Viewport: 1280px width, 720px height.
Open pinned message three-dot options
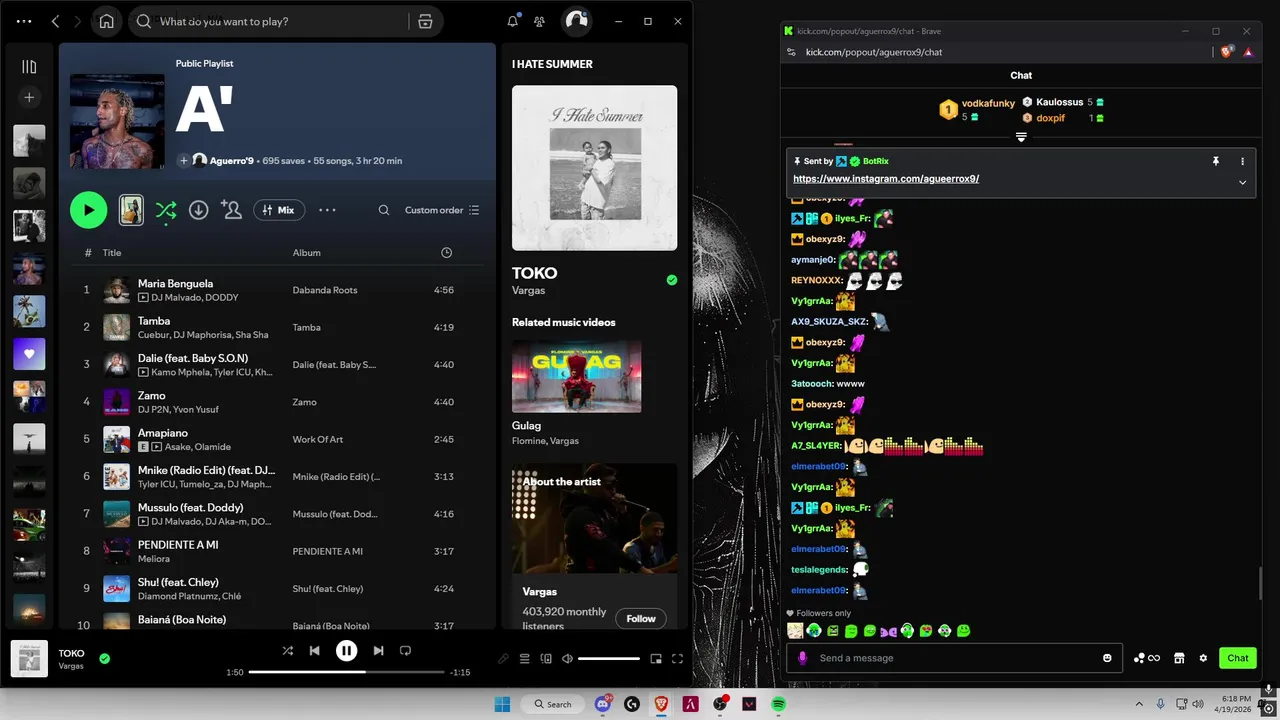point(1243,161)
